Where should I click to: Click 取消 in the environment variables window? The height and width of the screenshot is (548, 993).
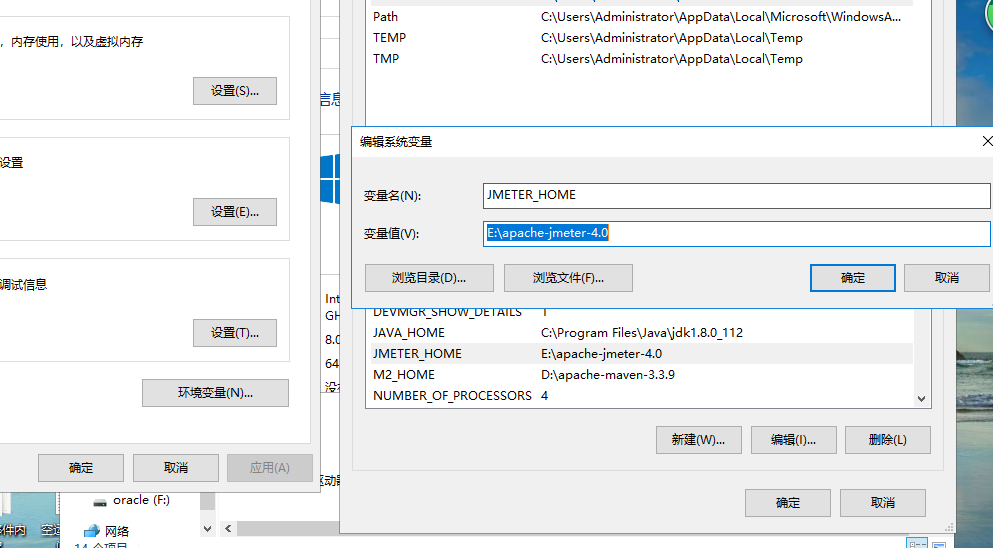click(x=883, y=503)
